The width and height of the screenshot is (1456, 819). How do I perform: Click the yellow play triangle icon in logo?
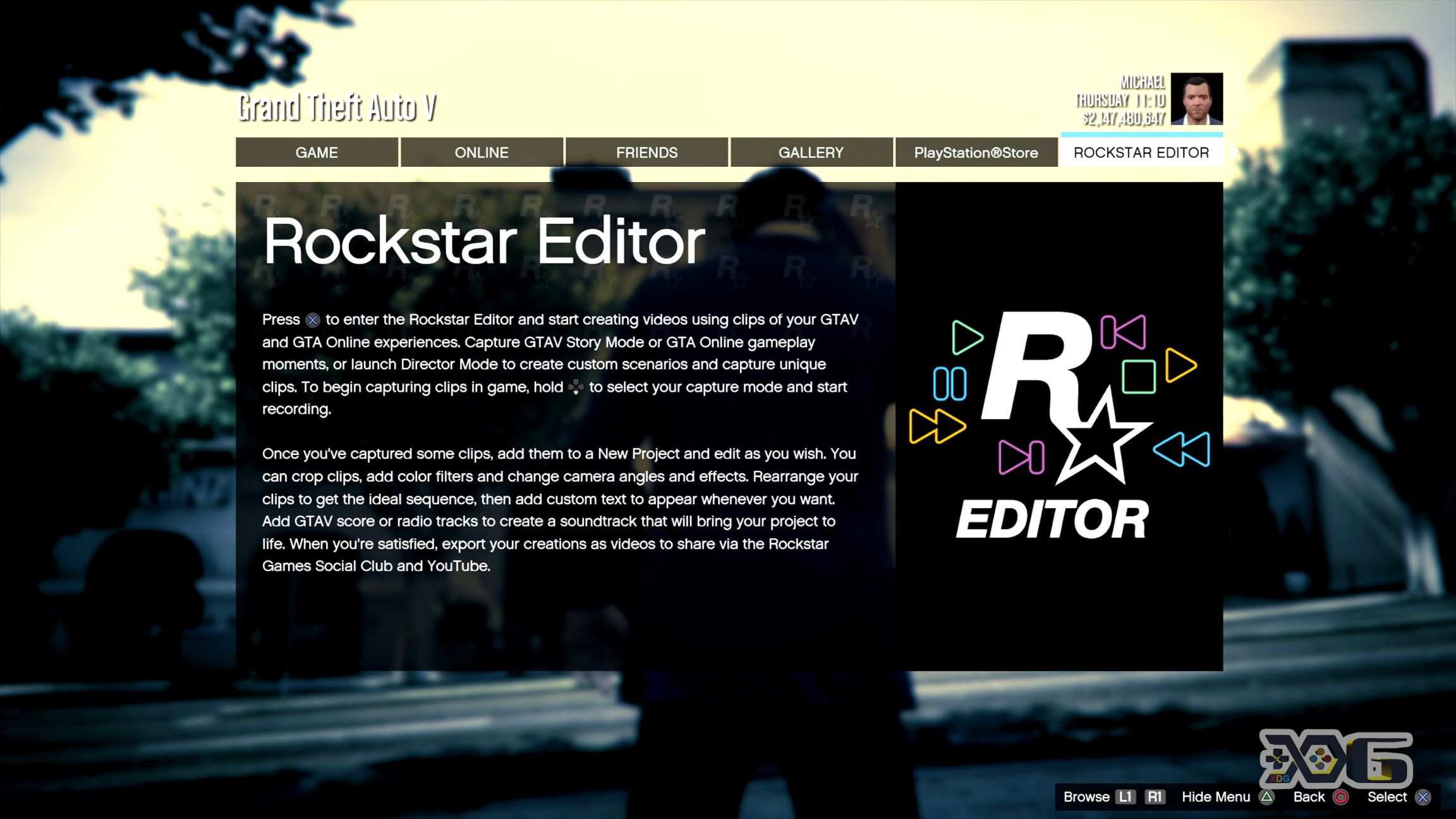click(x=1180, y=365)
